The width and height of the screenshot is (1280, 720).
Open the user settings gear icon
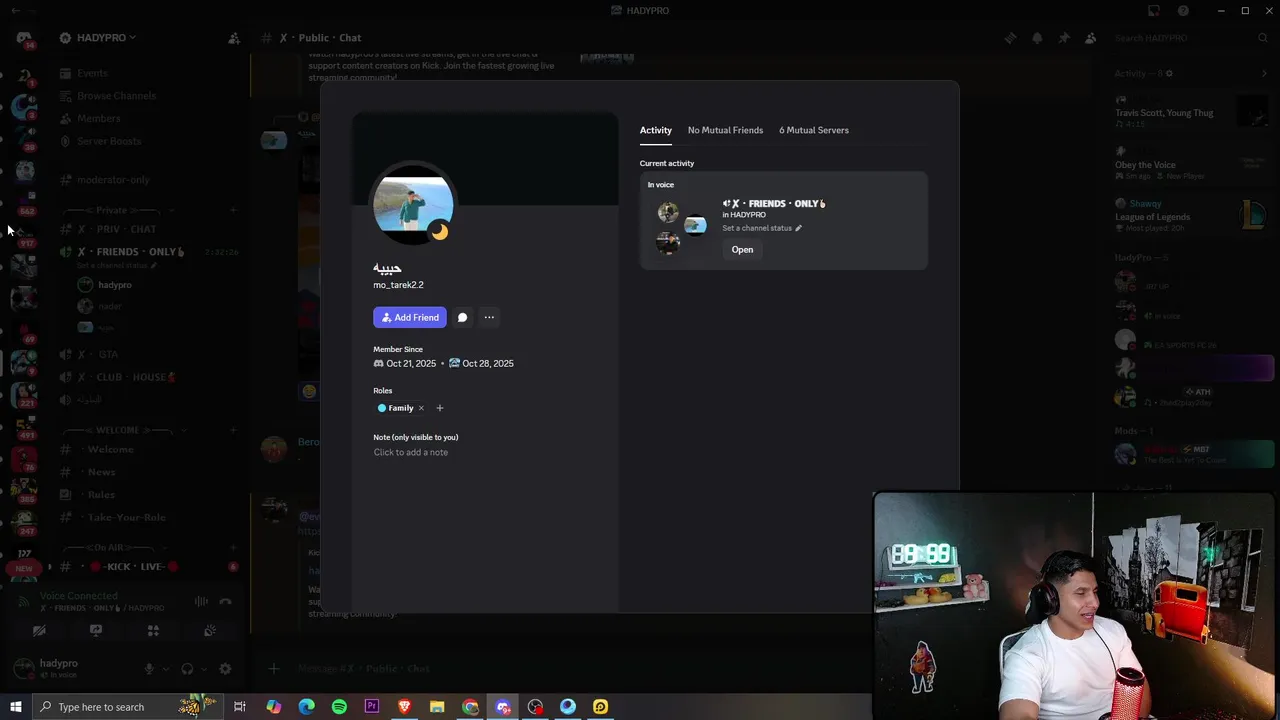pos(225,669)
